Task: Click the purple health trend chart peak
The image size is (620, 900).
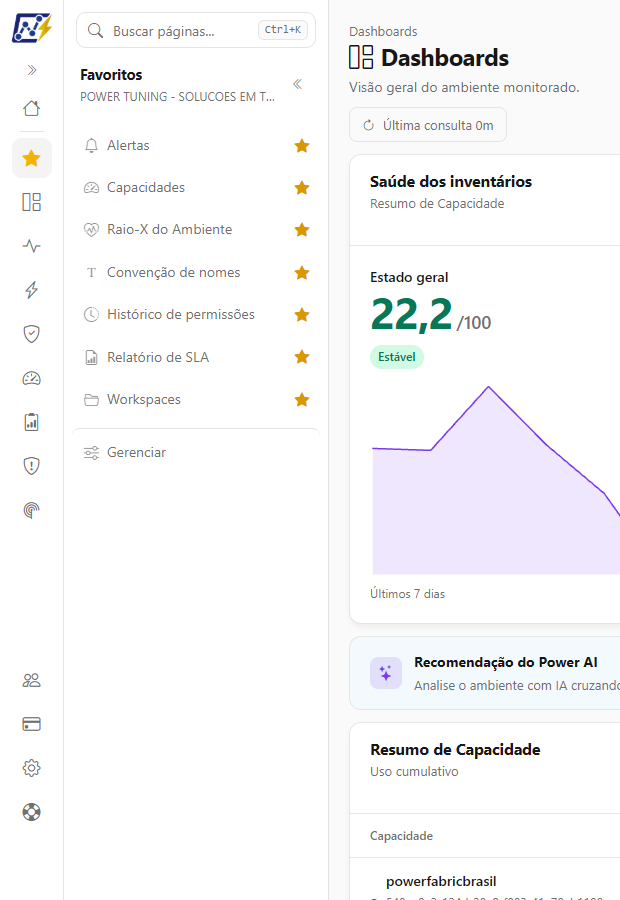Action: (489, 387)
